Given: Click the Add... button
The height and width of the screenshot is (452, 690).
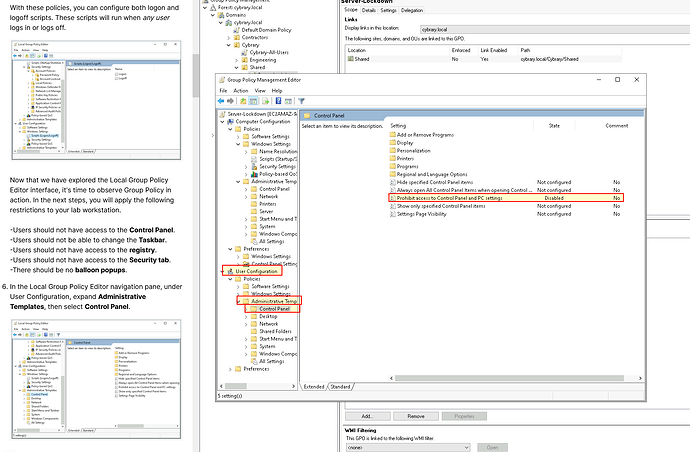Looking at the screenshot, I should (367, 415).
